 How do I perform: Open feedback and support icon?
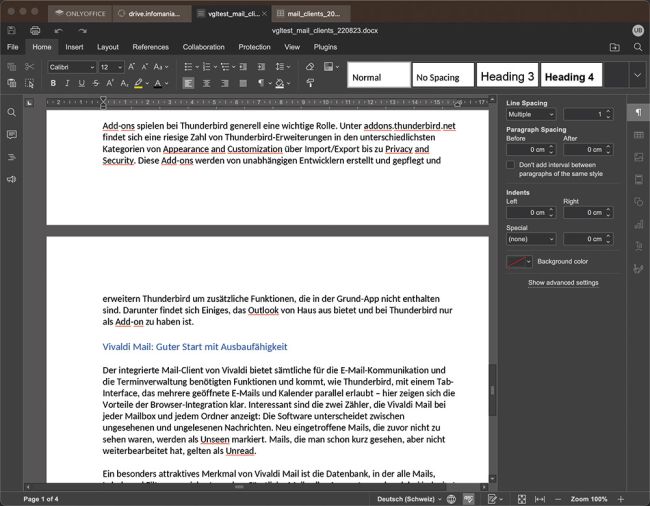(x=12, y=179)
